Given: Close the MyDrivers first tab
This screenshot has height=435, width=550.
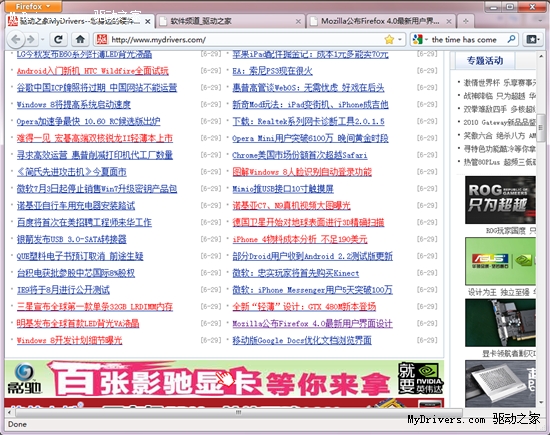Looking at the screenshot, I should pos(148,22).
